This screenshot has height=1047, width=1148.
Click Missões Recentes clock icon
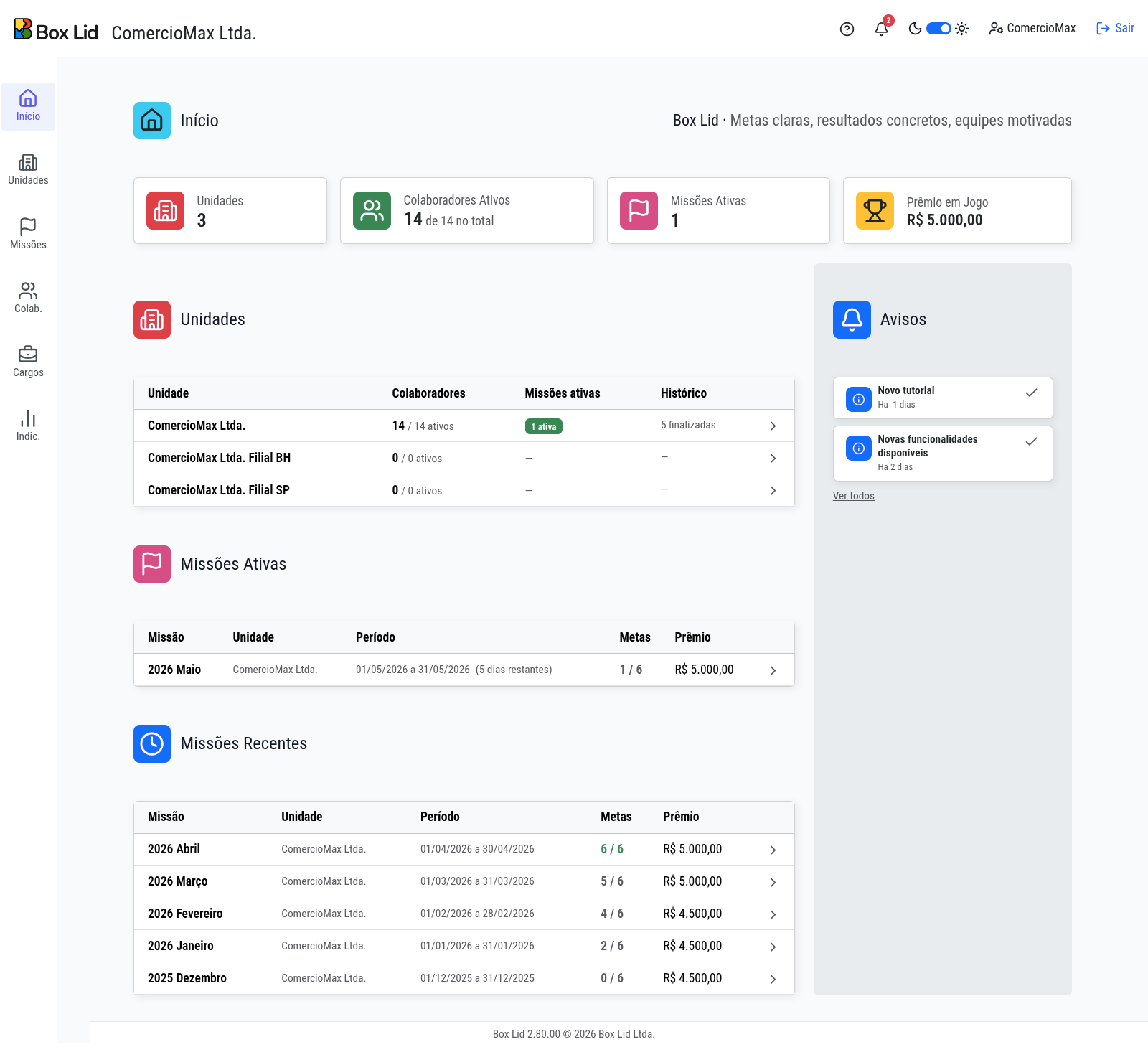tap(152, 743)
